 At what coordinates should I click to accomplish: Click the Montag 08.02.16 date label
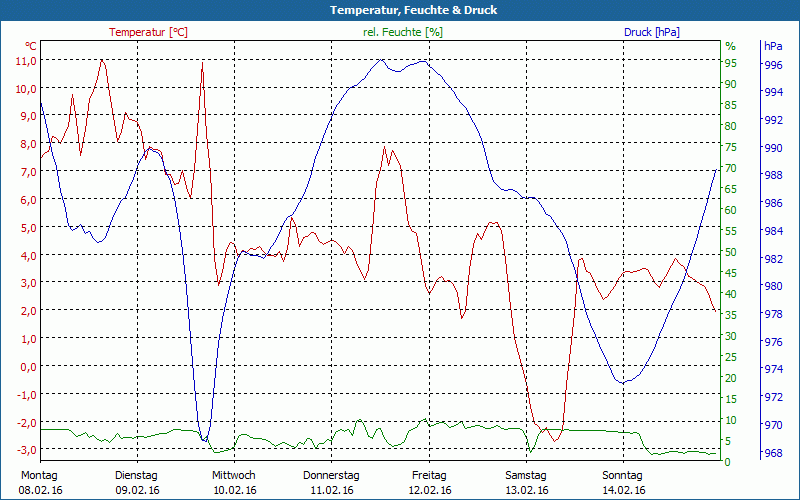pos(40,482)
